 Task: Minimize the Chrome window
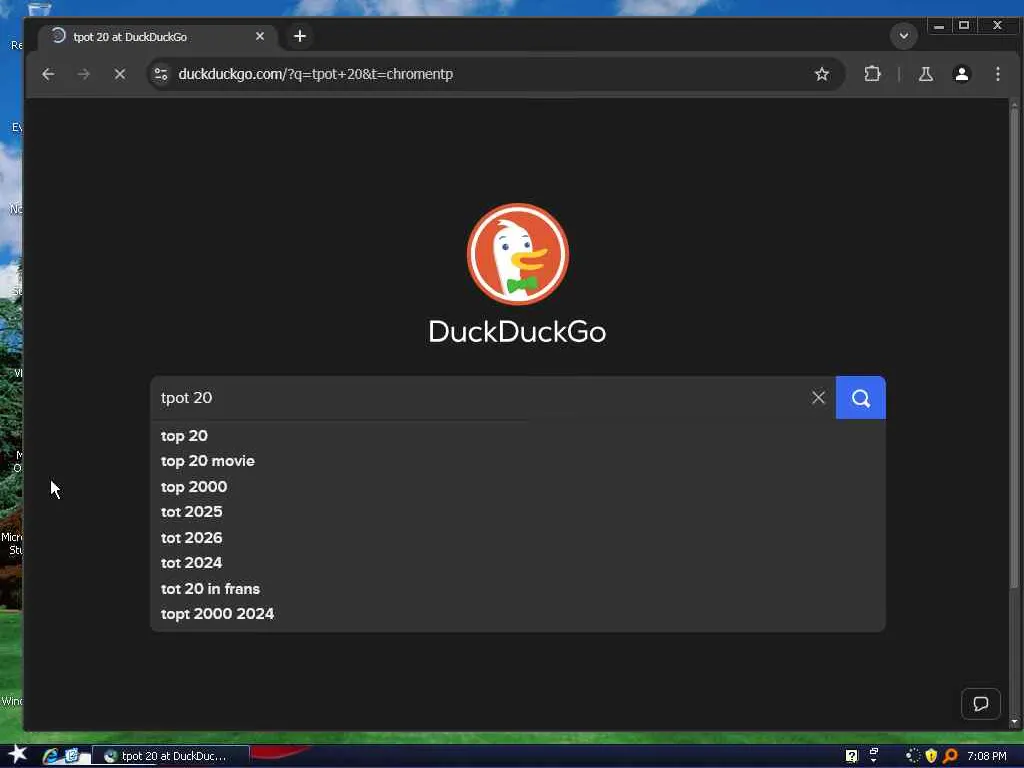click(939, 26)
